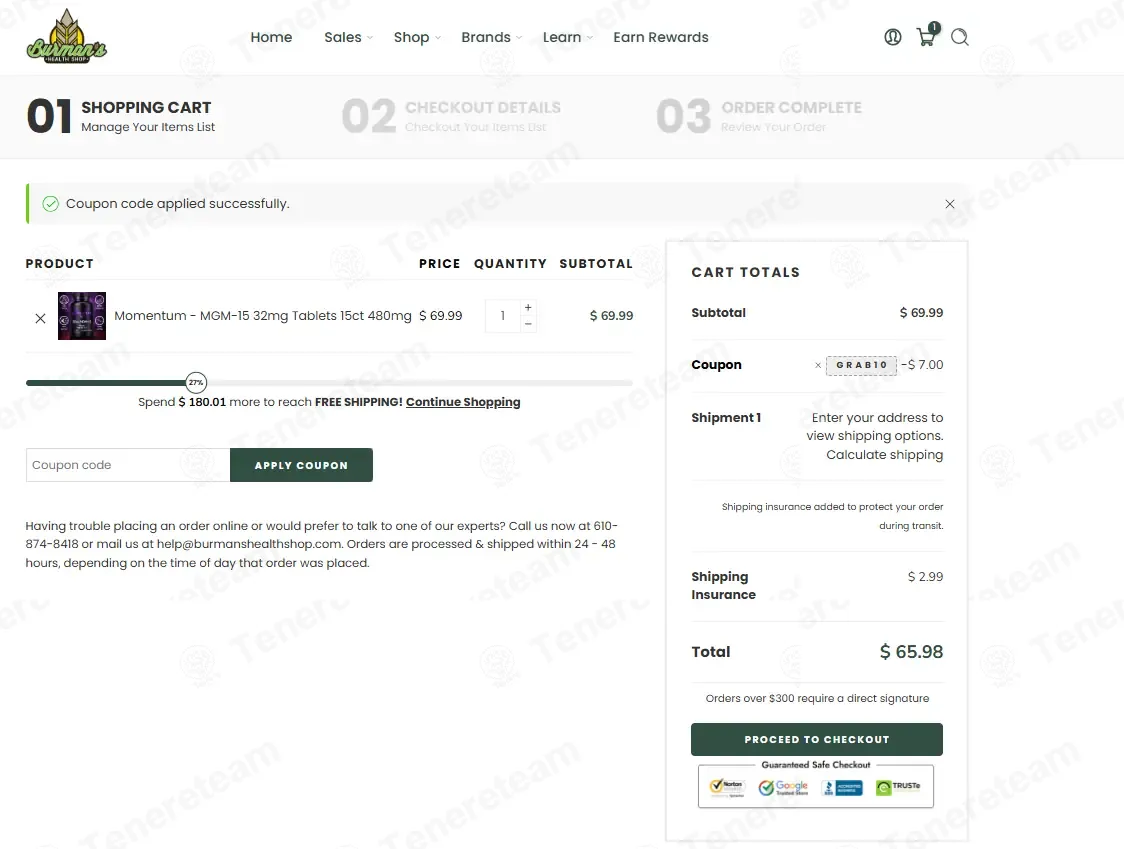This screenshot has height=849, width=1124.
Task: Click the Google Trusted Store badge
Action: point(784,787)
